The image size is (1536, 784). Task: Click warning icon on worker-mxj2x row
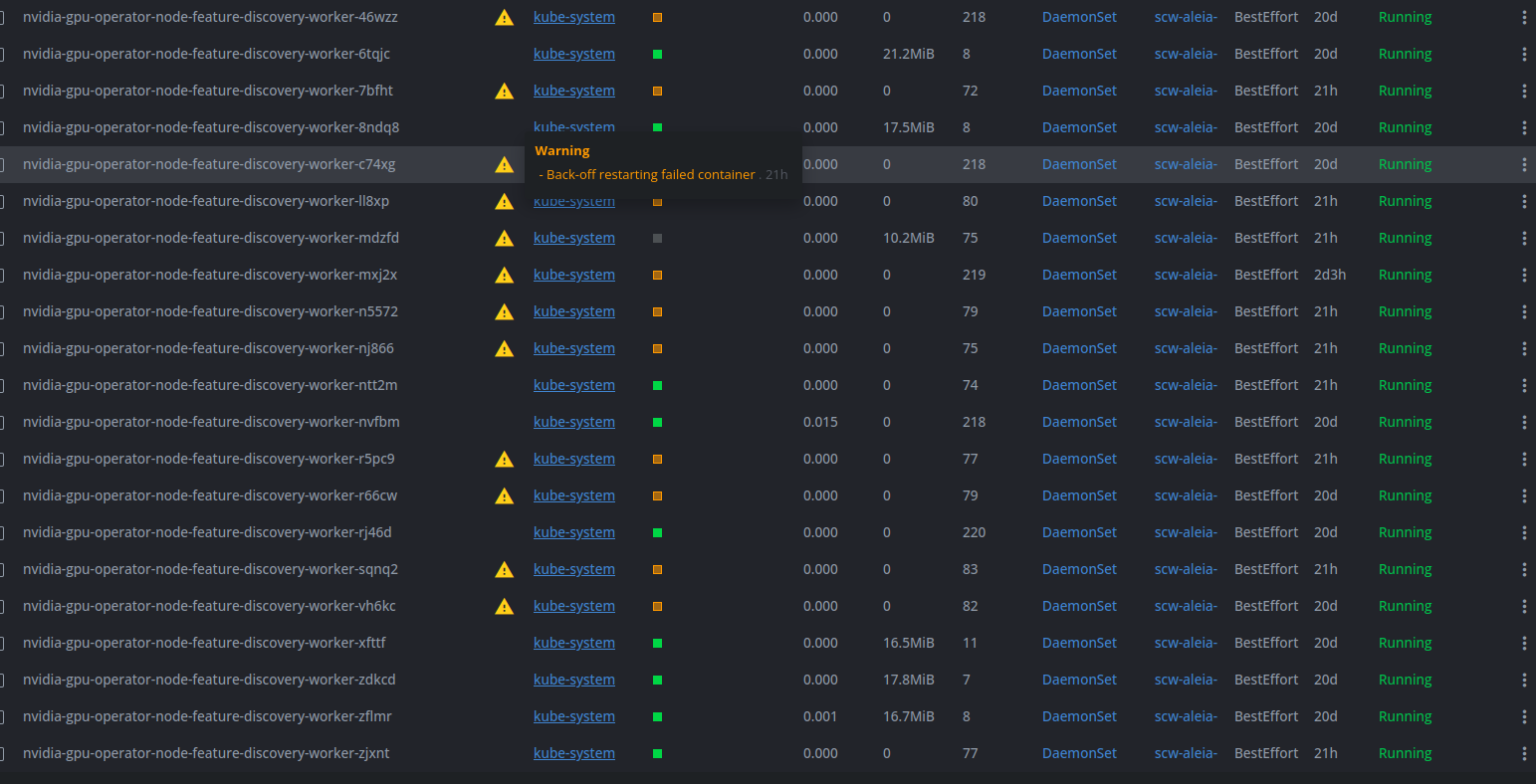(505, 275)
